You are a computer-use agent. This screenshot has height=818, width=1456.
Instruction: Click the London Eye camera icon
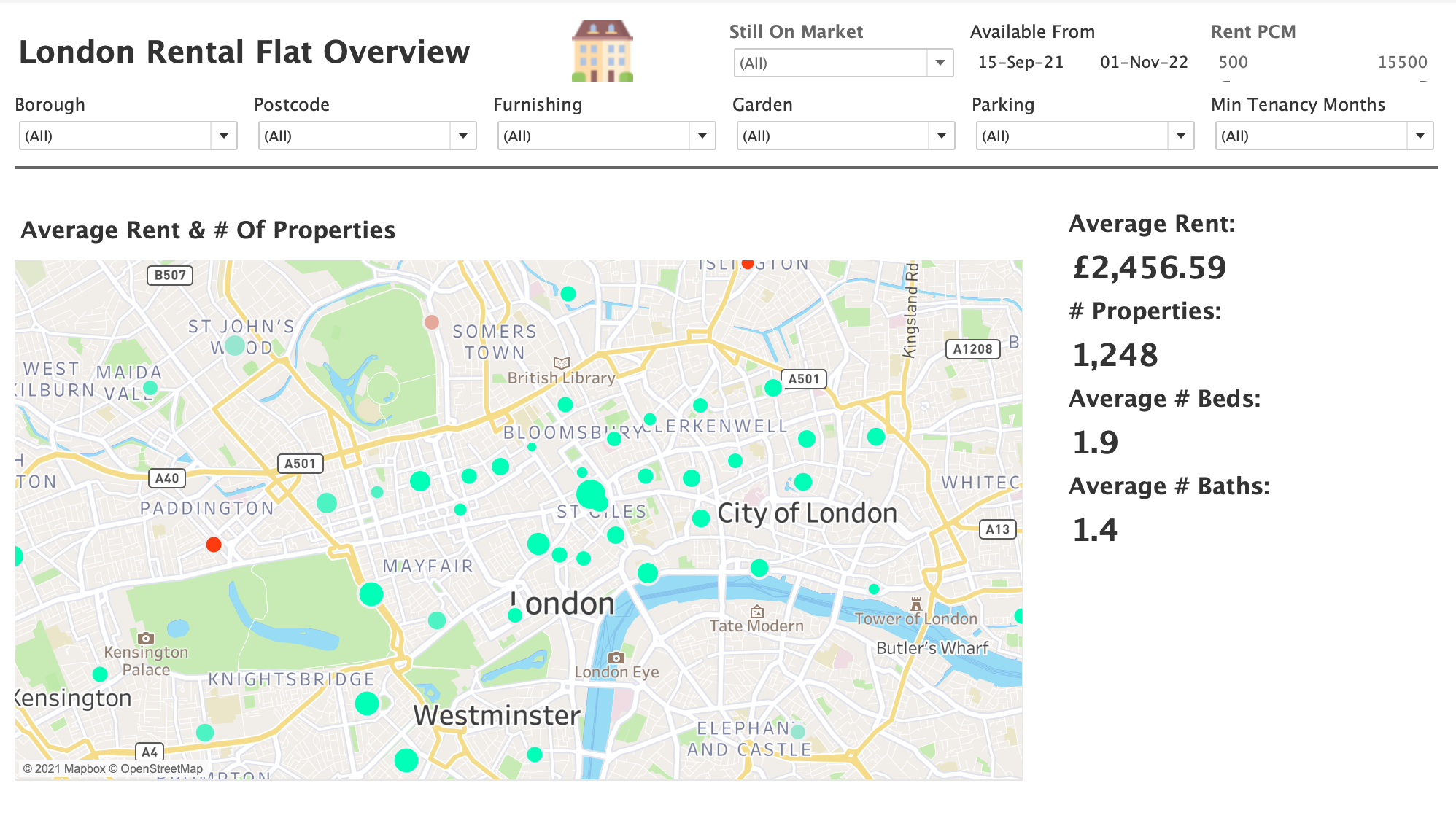616,657
